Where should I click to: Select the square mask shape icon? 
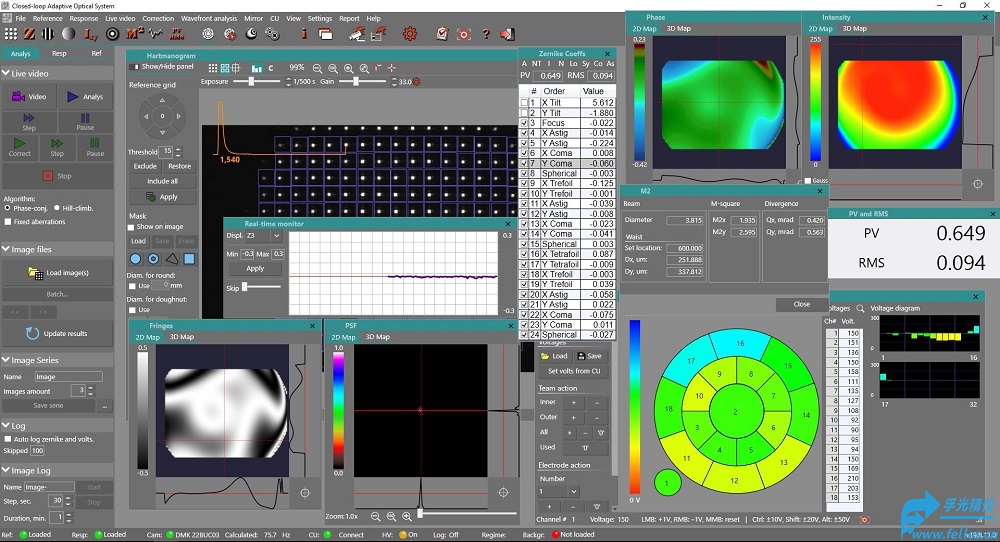[x=189, y=258]
